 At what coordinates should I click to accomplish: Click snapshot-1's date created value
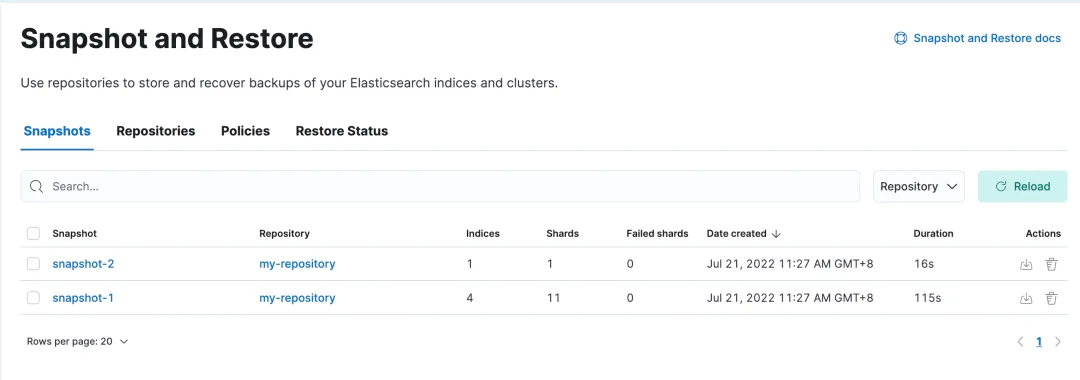pos(790,297)
